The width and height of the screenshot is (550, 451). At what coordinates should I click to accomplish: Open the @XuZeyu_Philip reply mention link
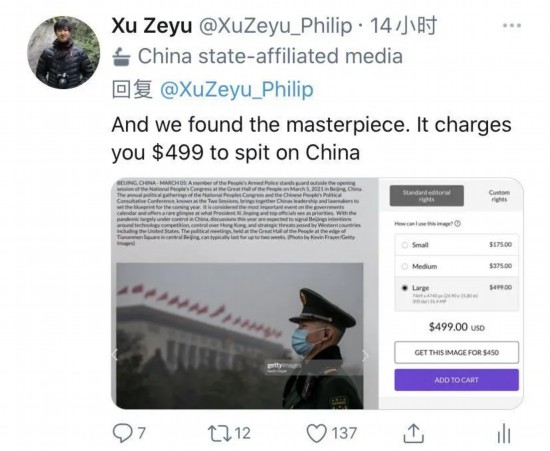point(236,89)
